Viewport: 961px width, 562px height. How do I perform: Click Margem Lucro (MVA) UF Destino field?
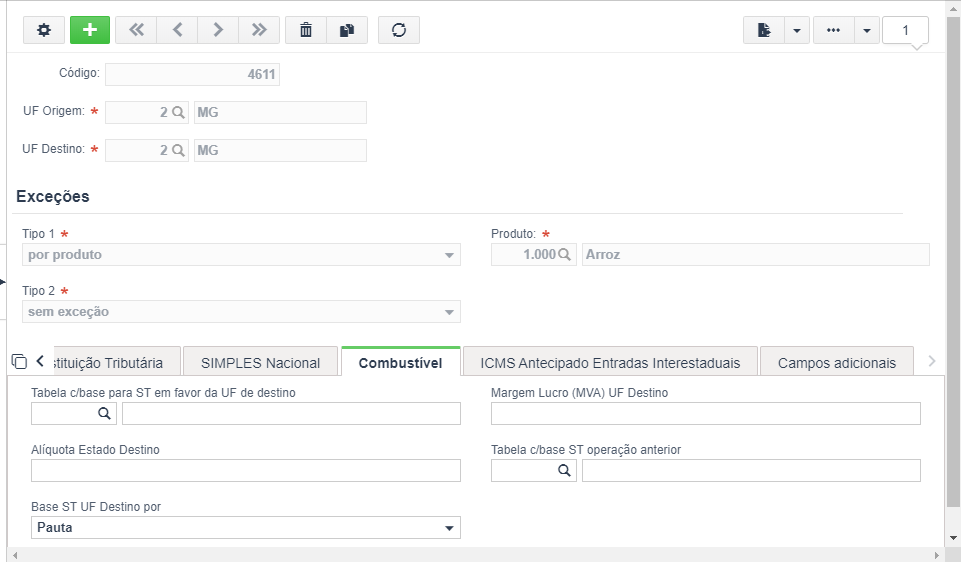coord(705,414)
